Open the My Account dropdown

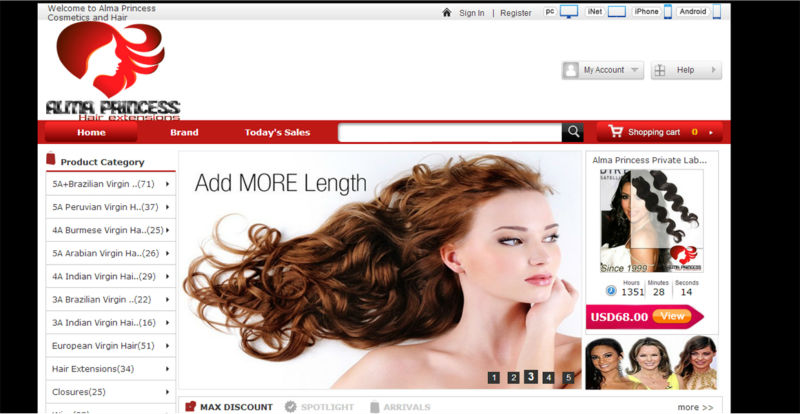tap(603, 70)
